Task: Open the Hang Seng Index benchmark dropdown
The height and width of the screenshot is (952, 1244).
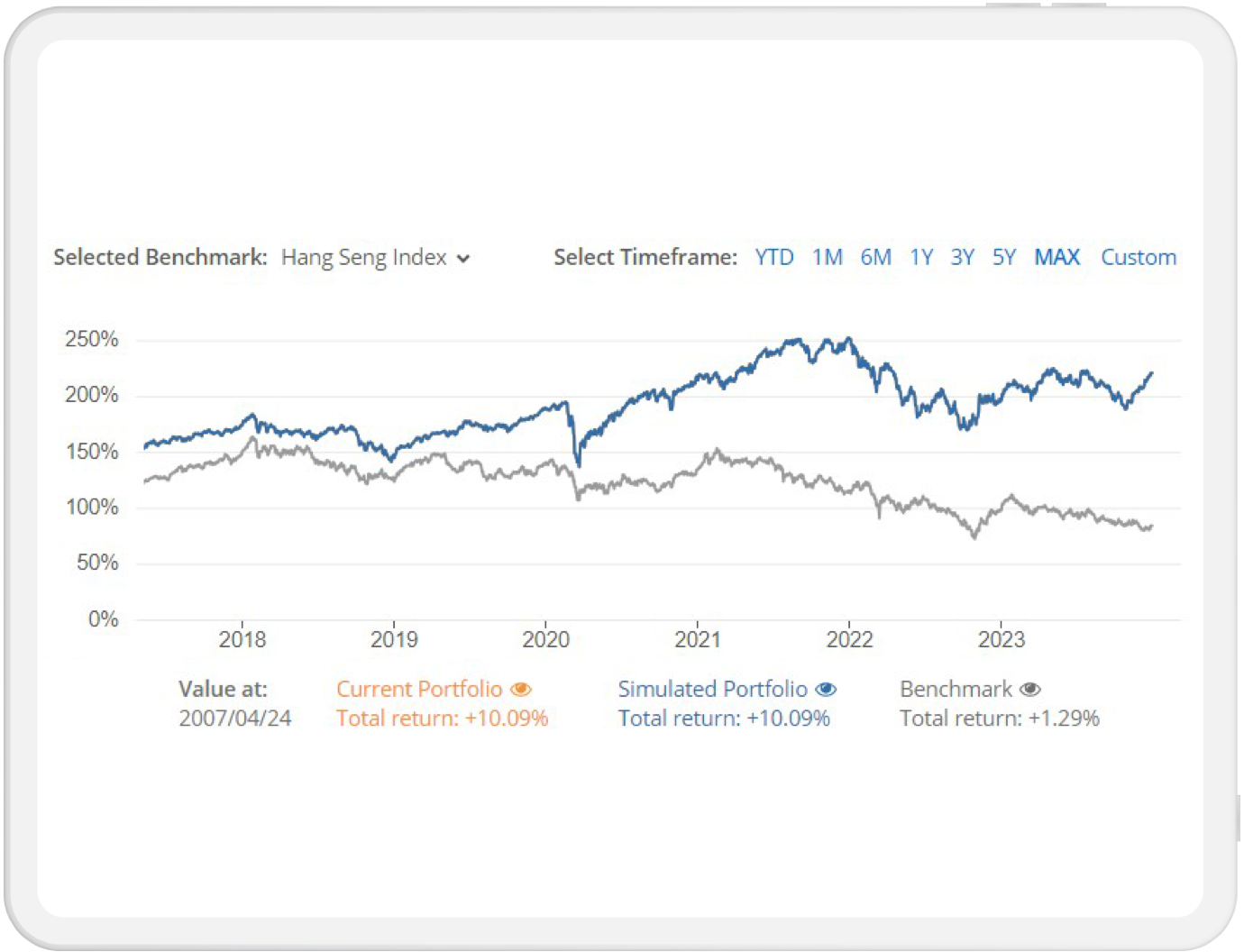Action: [376, 258]
